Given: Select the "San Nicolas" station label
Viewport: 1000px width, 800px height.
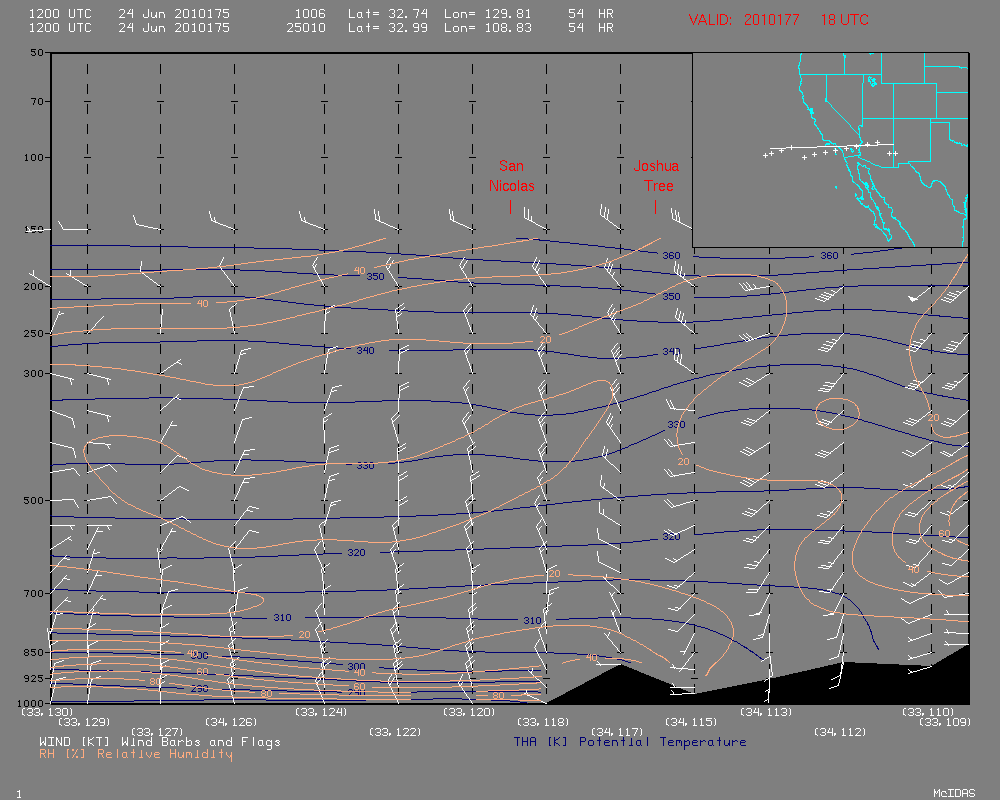Looking at the screenshot, I should (x=511, y=176).
